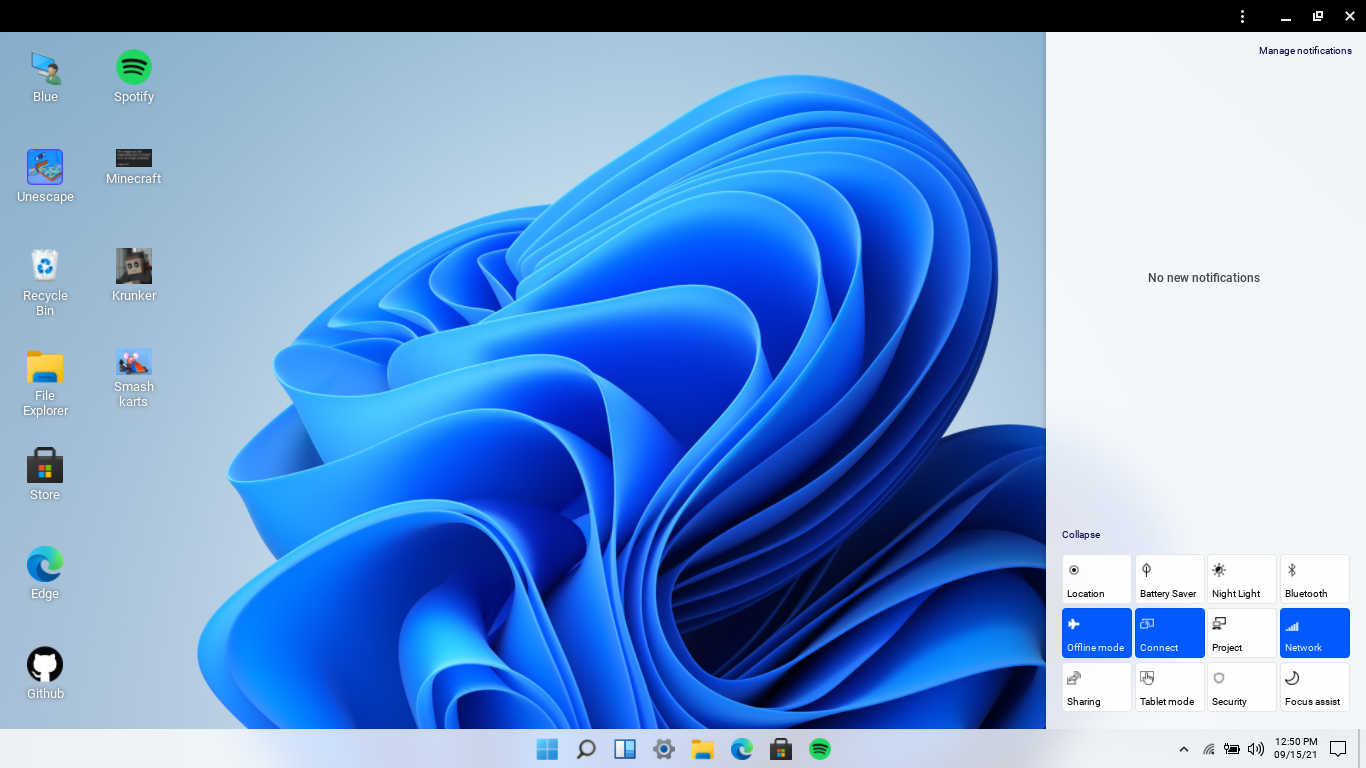This screenshot has width=1366, height=768.
Task: Open the Blue desktop shortcut
Action: click(45, 77)
